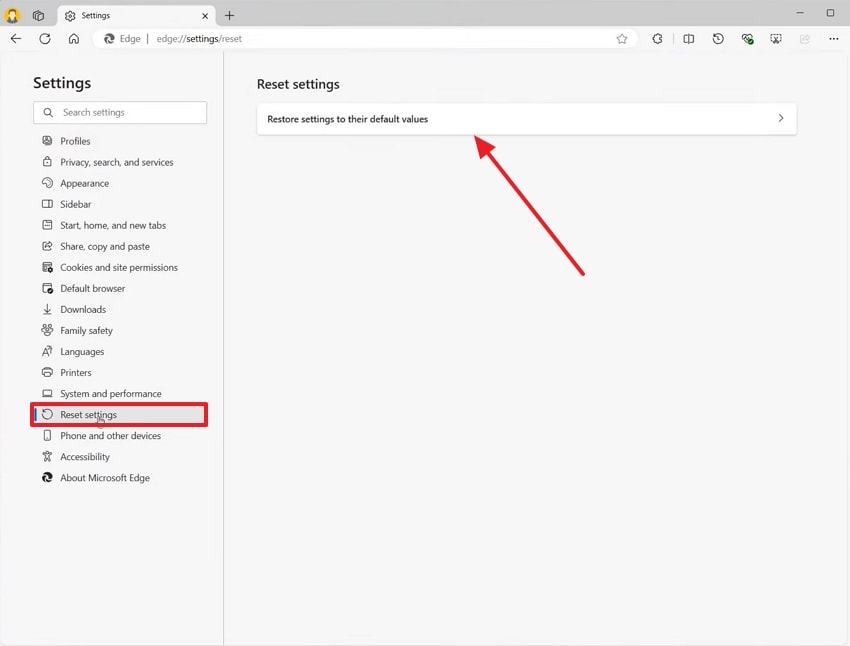This screenshot has width=850, height=646.
Task: Click the Search settings field
Action: pos(120,112)
